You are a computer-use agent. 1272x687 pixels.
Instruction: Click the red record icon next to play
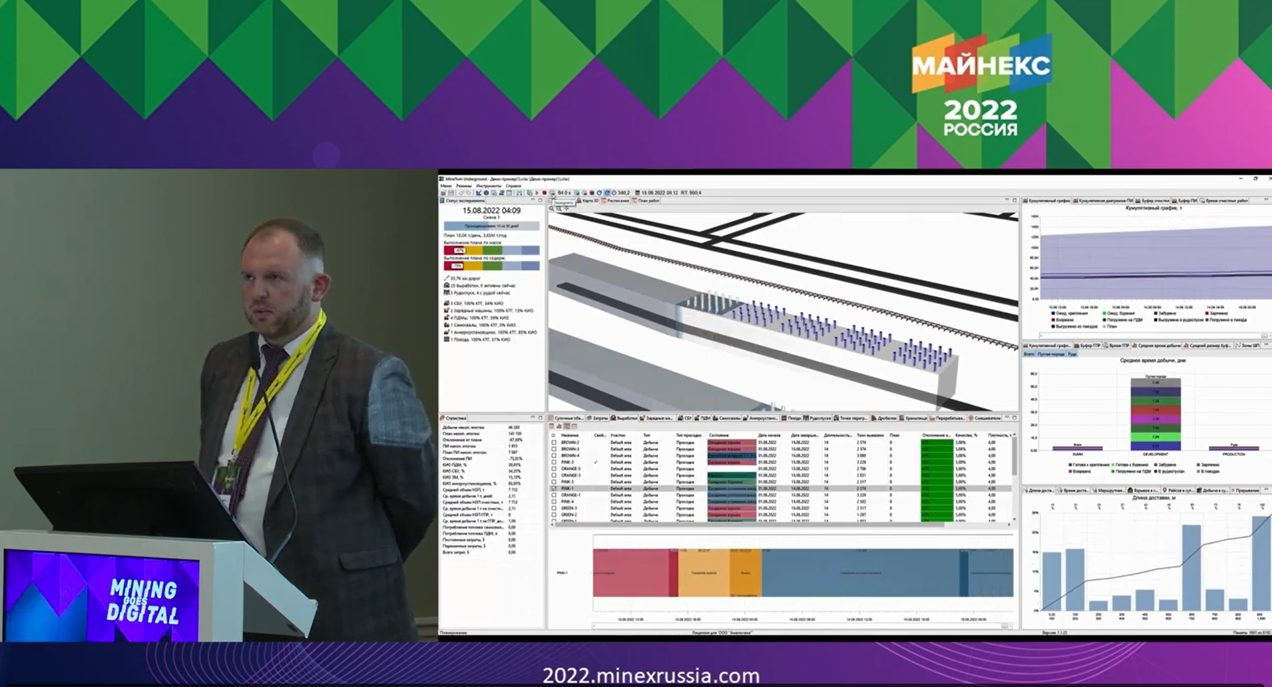545,193
